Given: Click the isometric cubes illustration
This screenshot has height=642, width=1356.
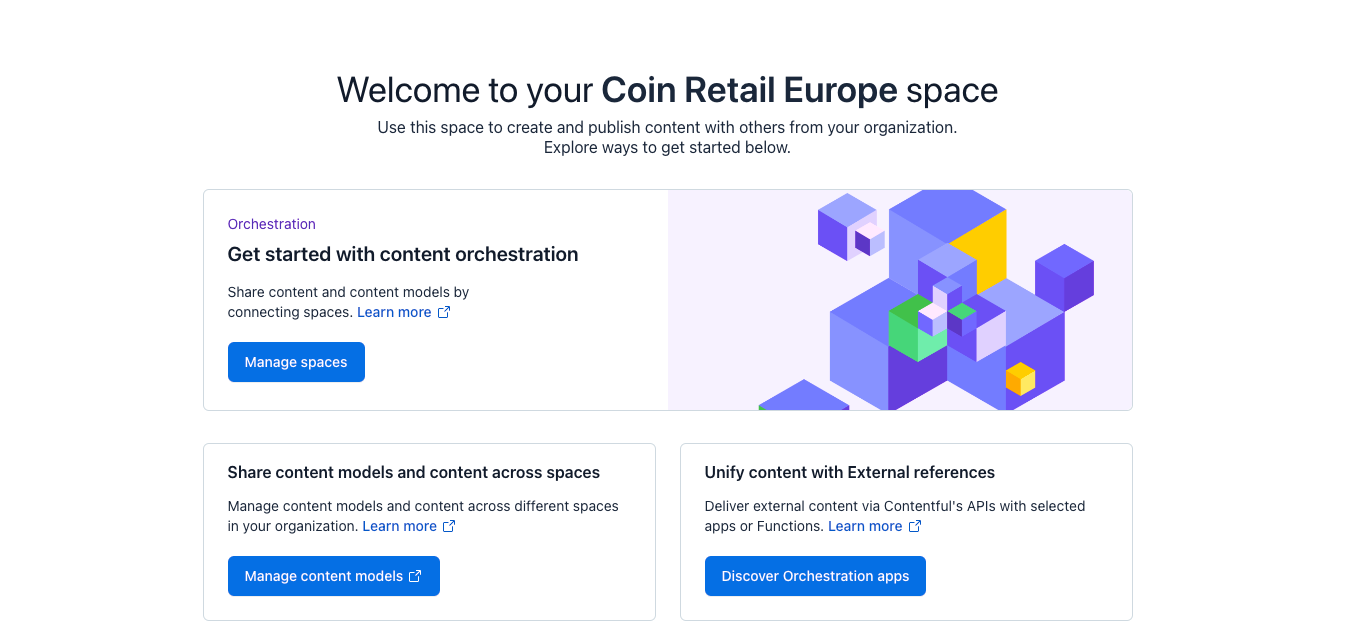Looking at the screenshot, I should 900,300.
